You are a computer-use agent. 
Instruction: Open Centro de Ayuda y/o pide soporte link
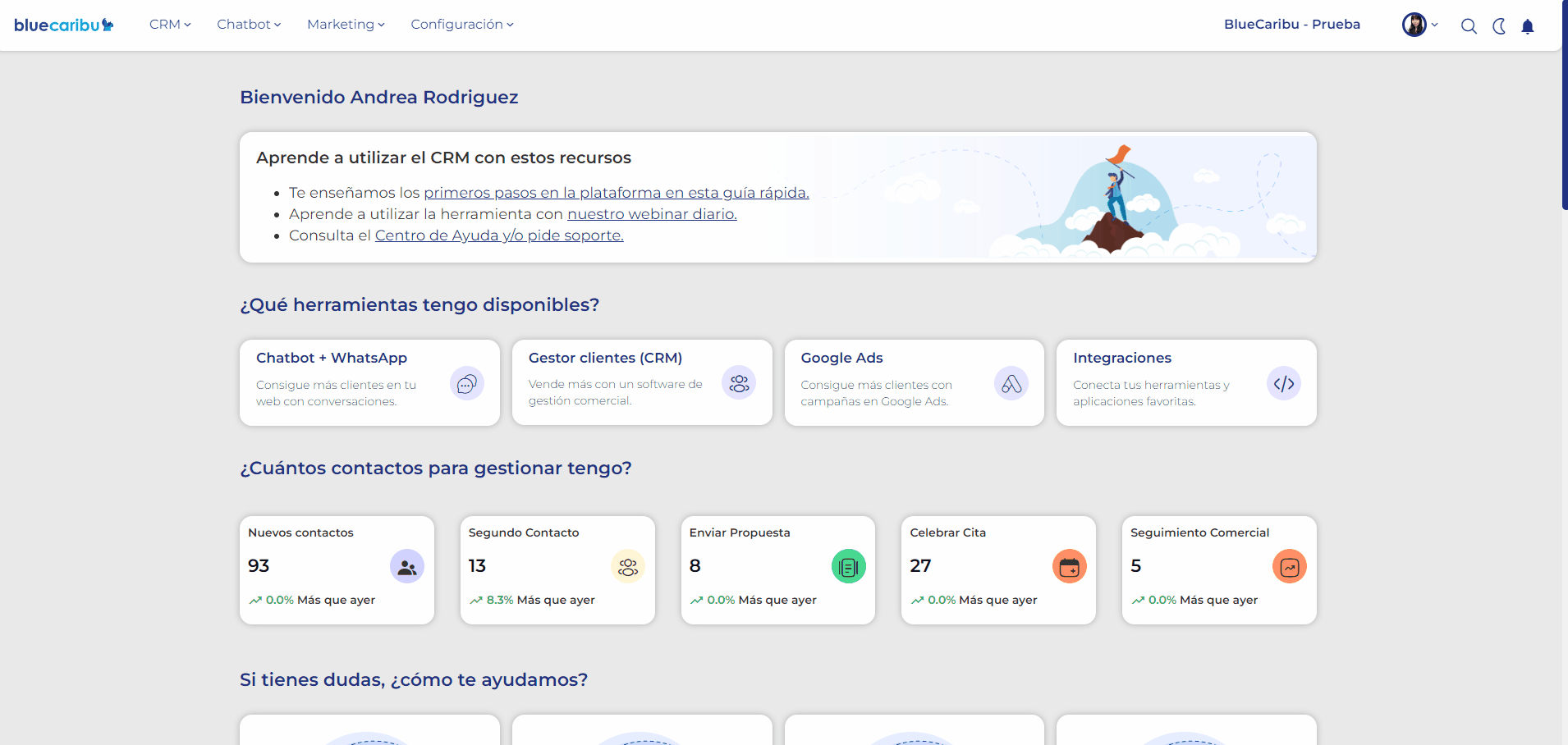click(499, 235)
